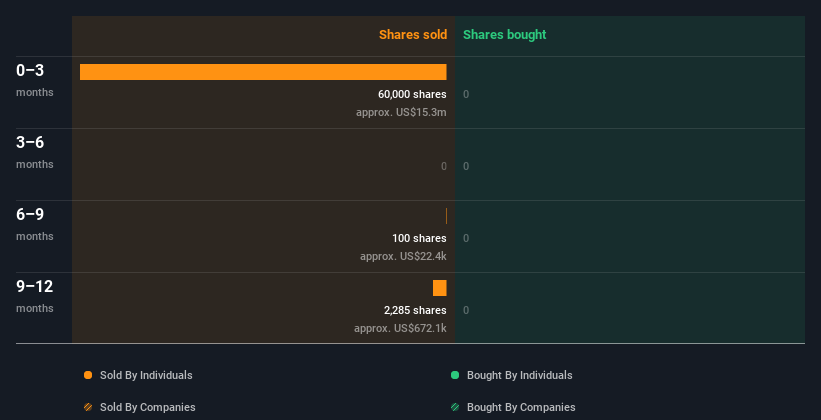
Task: Click the thin 6–9 months sold bar
Action: coord(446,216)
